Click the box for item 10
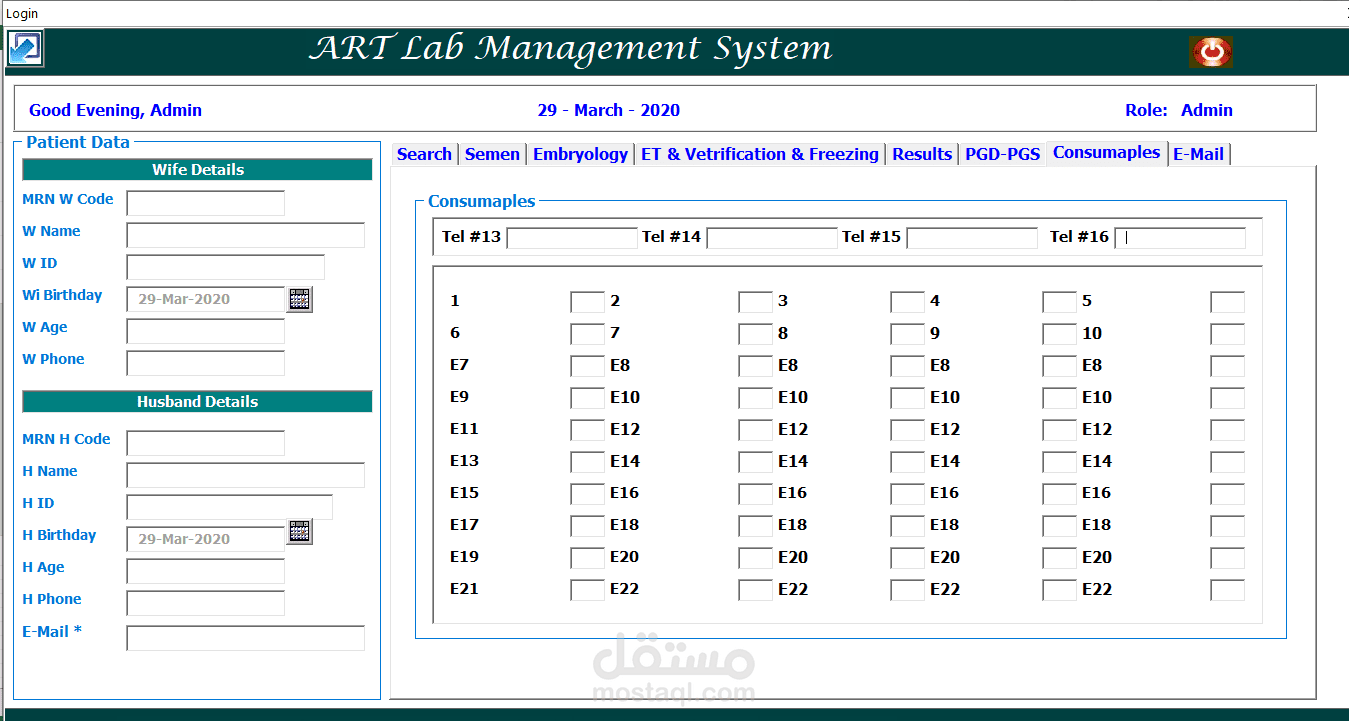1349x721 pixels. point(1228,334)
